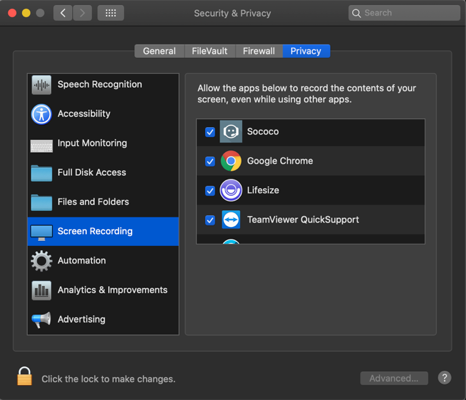This screenshot has width=466, height=400.
Task: Switch to the Firewall tab
Action: click(259, 51)
